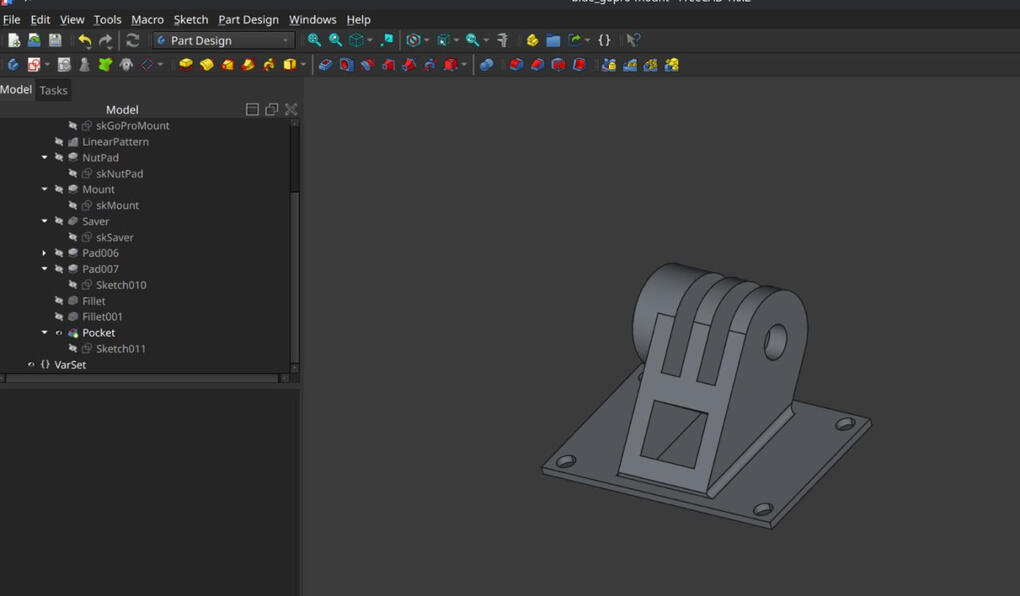Click the Boolean operation blue icon
Image resolution: width=1020 pixels, height=596 pixels.
(x=486, y=65)
